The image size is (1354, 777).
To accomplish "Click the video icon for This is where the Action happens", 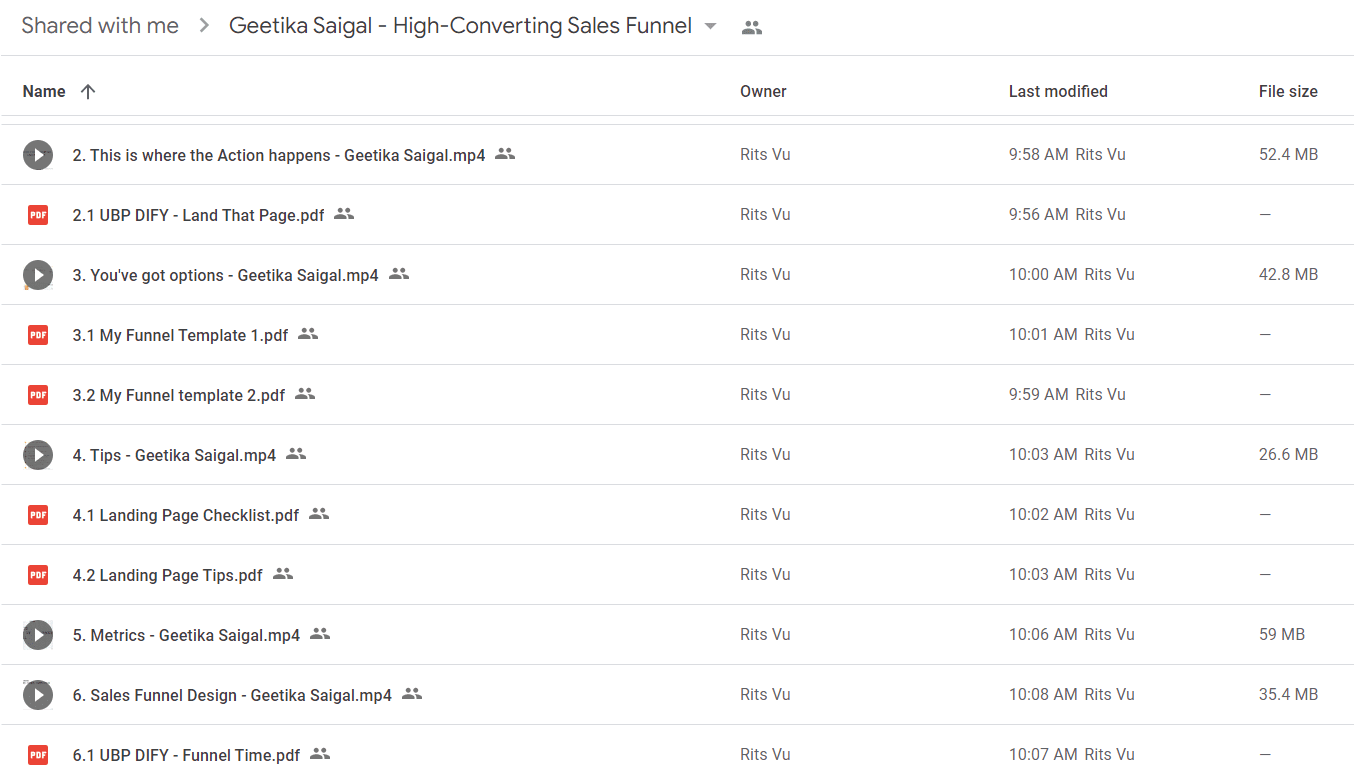I will tap(38, 154).
